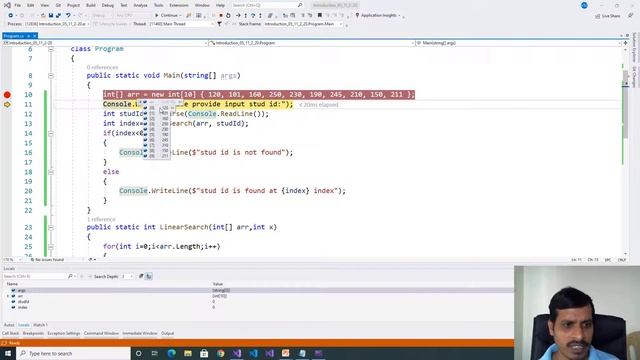Screen dimensions: 640x360
Task: Open the Extensions menu
Action: [179, 5]
